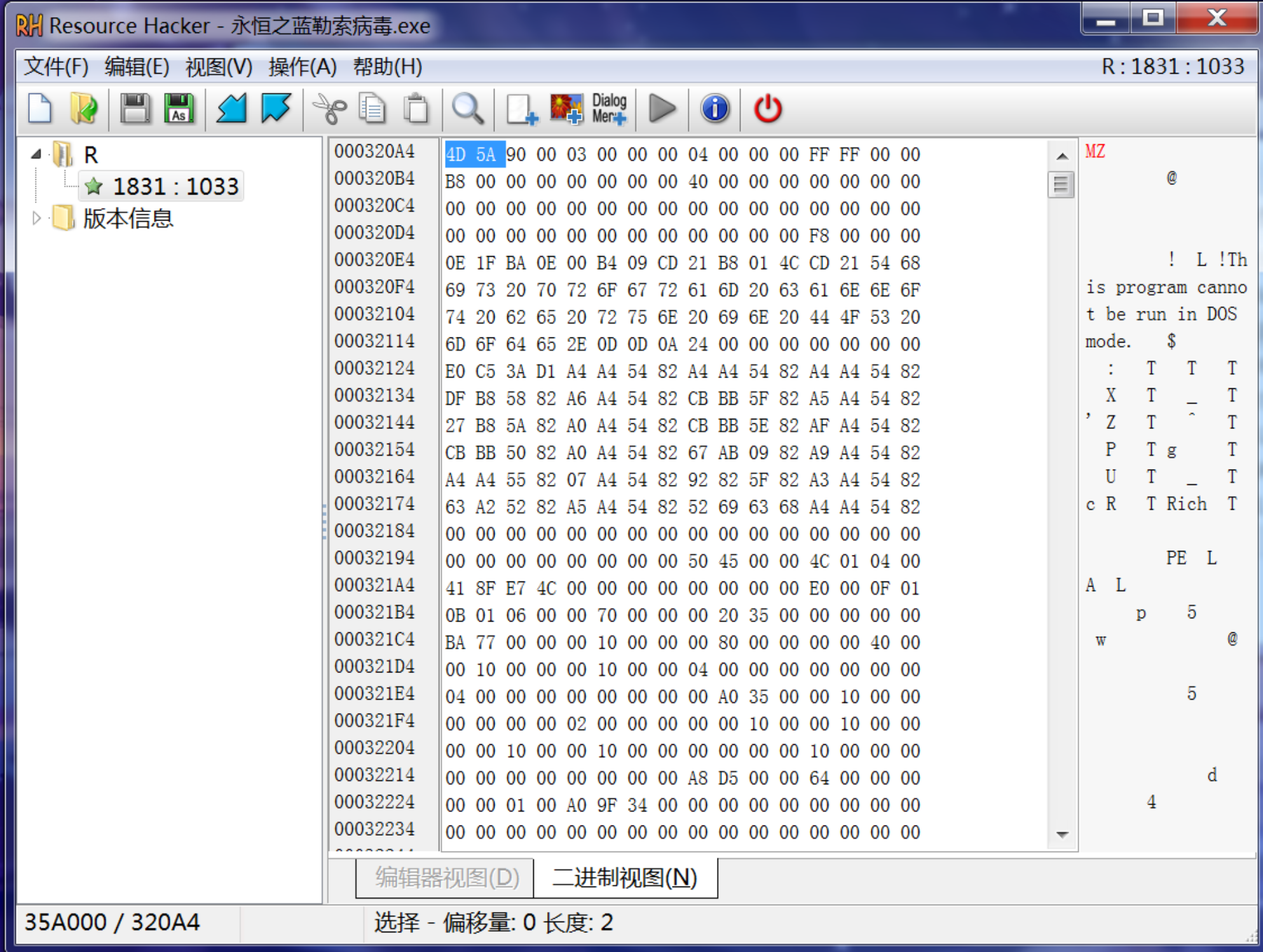Collapse the R resource folder
Image resolution: width=1263 pixels, height=952 pixels.
click(x=36, y=154)
